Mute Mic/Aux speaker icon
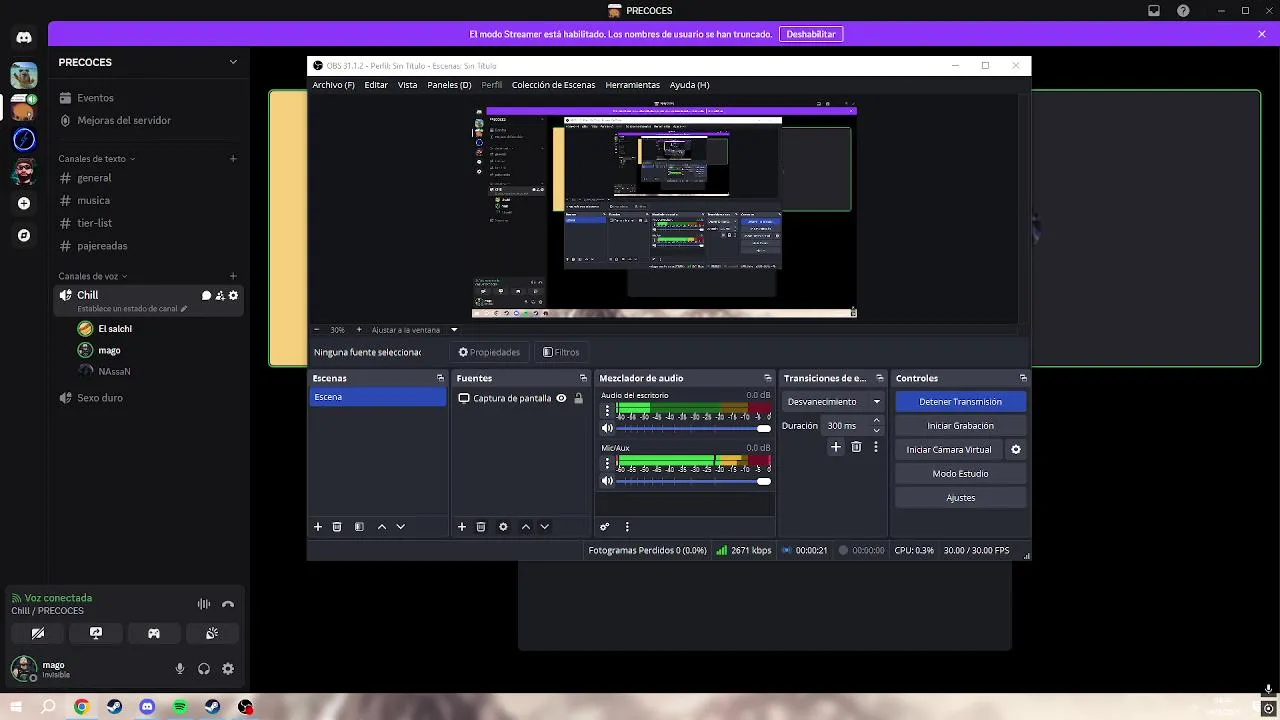Screen dimensions: 1280x720 tap(606, 481)
